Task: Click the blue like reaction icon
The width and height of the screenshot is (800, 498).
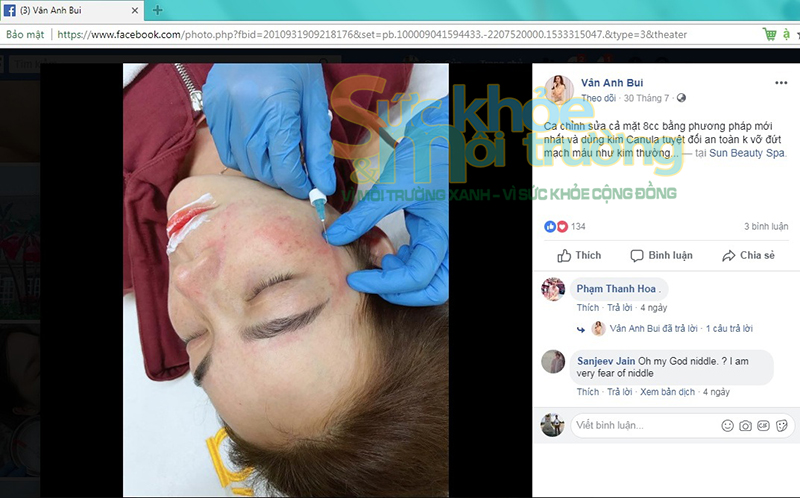Action: (550, 227)
